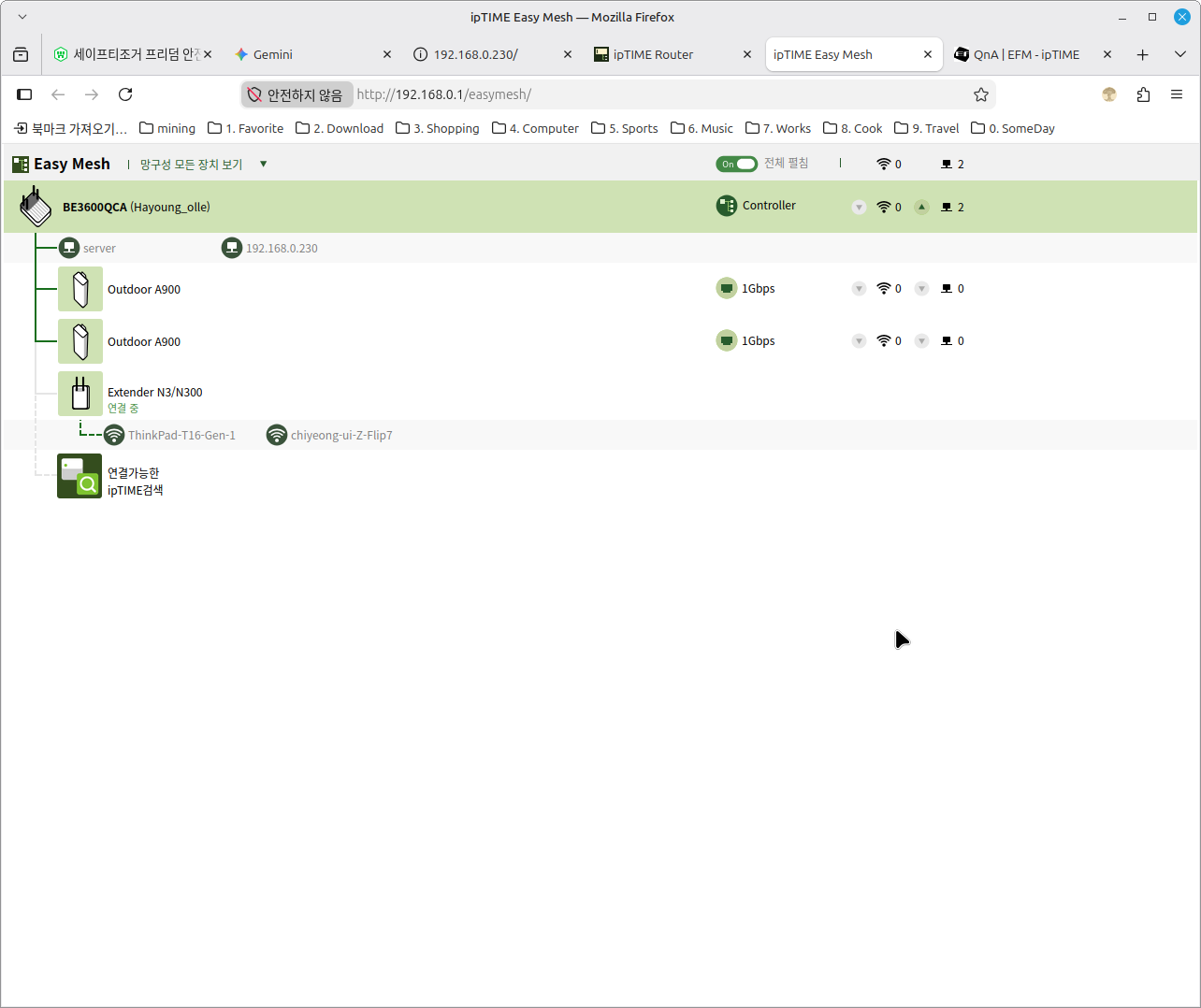Viewport: 1201px width, 1008px height.
Task: Open the ipTIME search available devices icon
Action: coord(80,476)
